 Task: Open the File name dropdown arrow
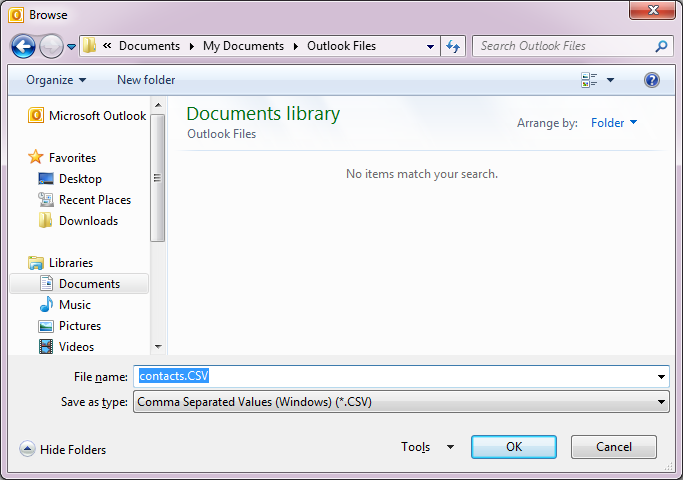[x=661, y=377]
